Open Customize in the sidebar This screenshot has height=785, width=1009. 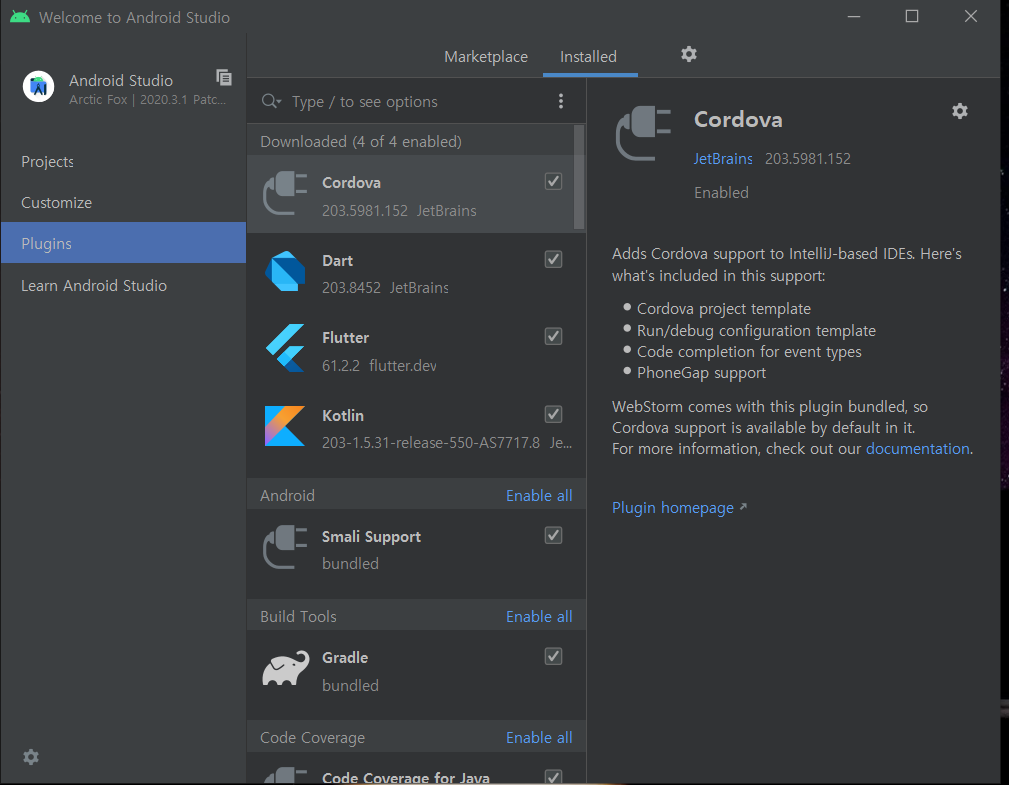pos(57,203)
